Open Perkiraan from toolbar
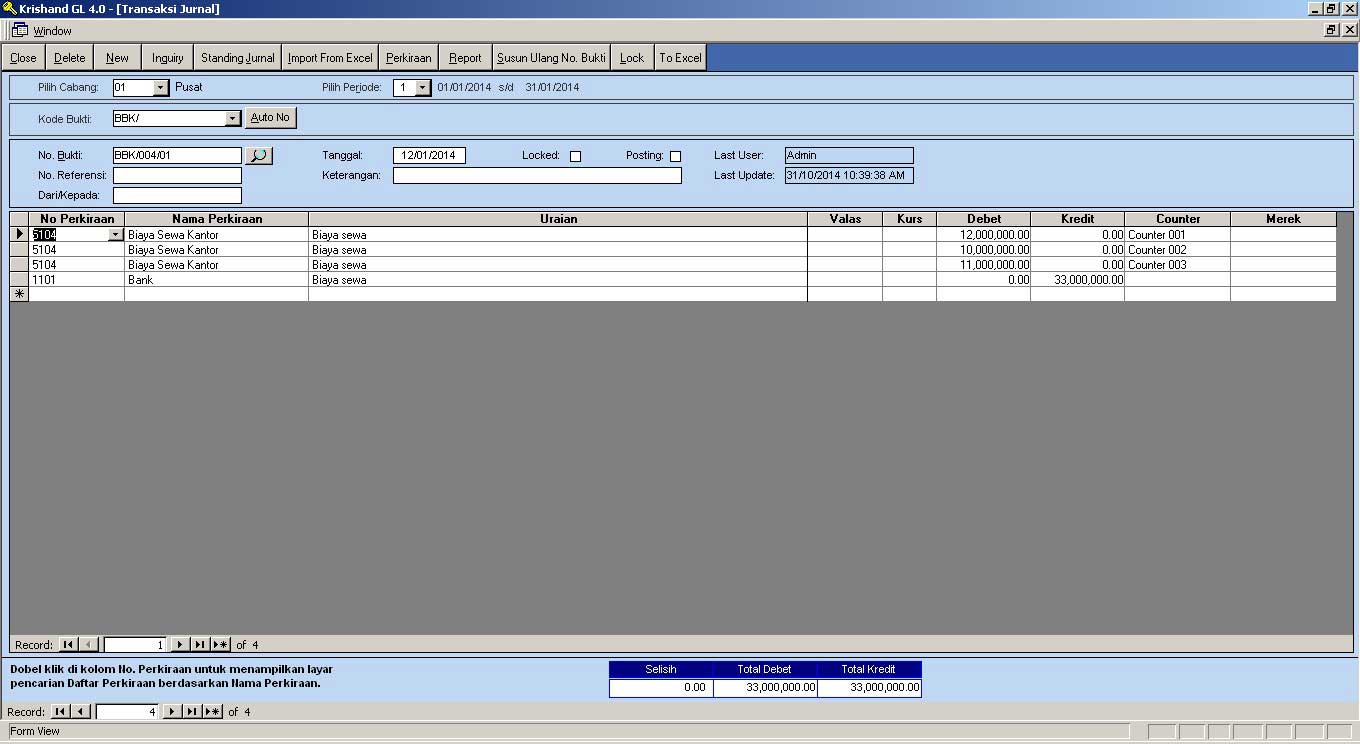Image resolution: width=1360 pixels, height=744 pixels. (408, 58)
